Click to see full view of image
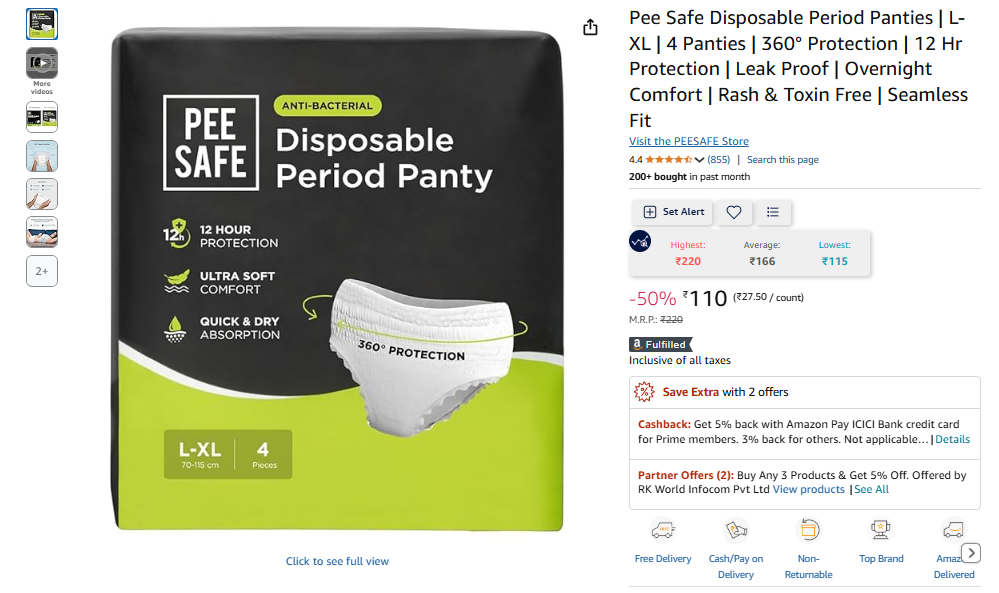Viewport: 999px width, 593px height. 337,561
